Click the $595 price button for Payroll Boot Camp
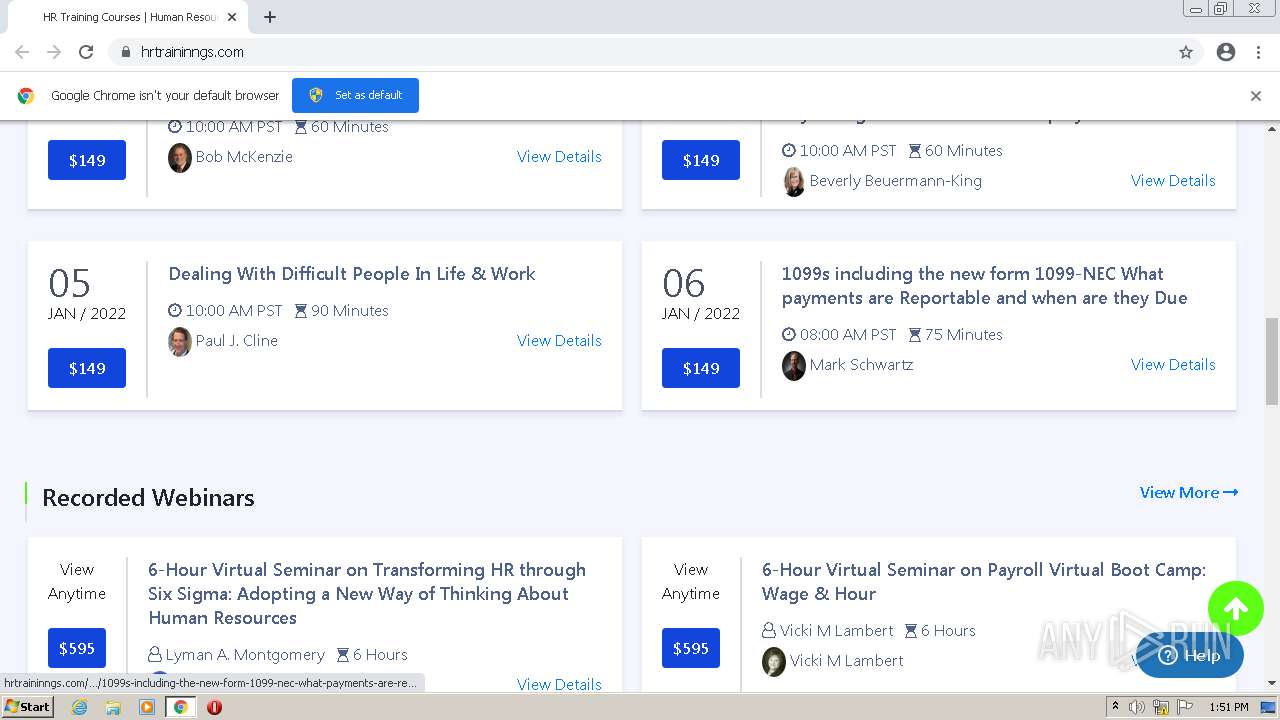The image size is (1280, 720). click(x=690, y=648)
